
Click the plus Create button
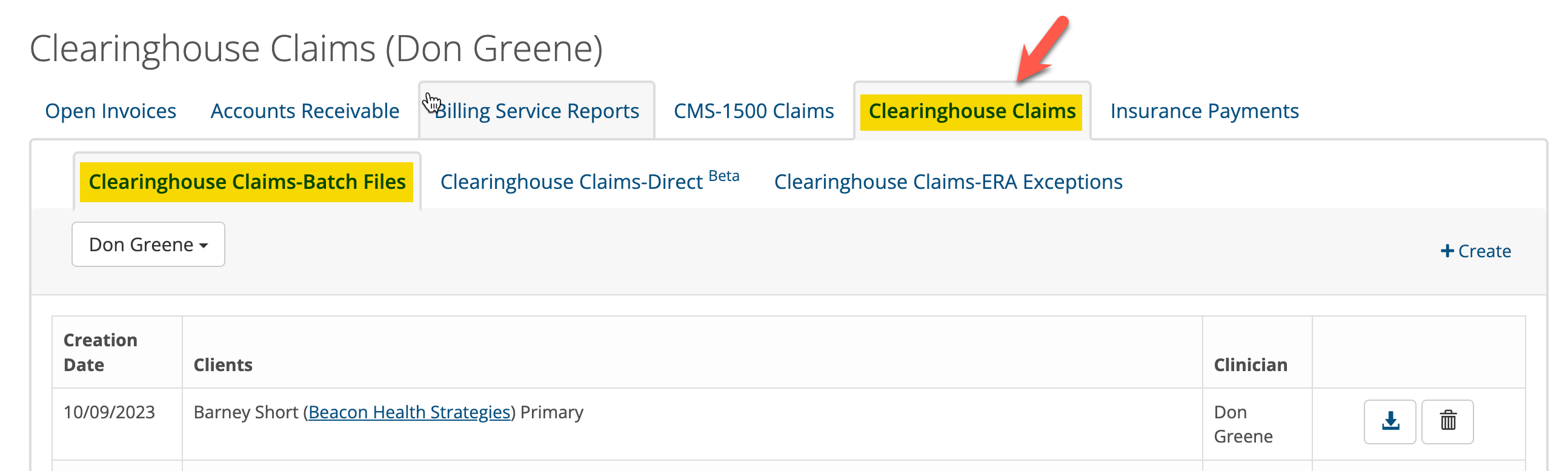coord(1475,251)
